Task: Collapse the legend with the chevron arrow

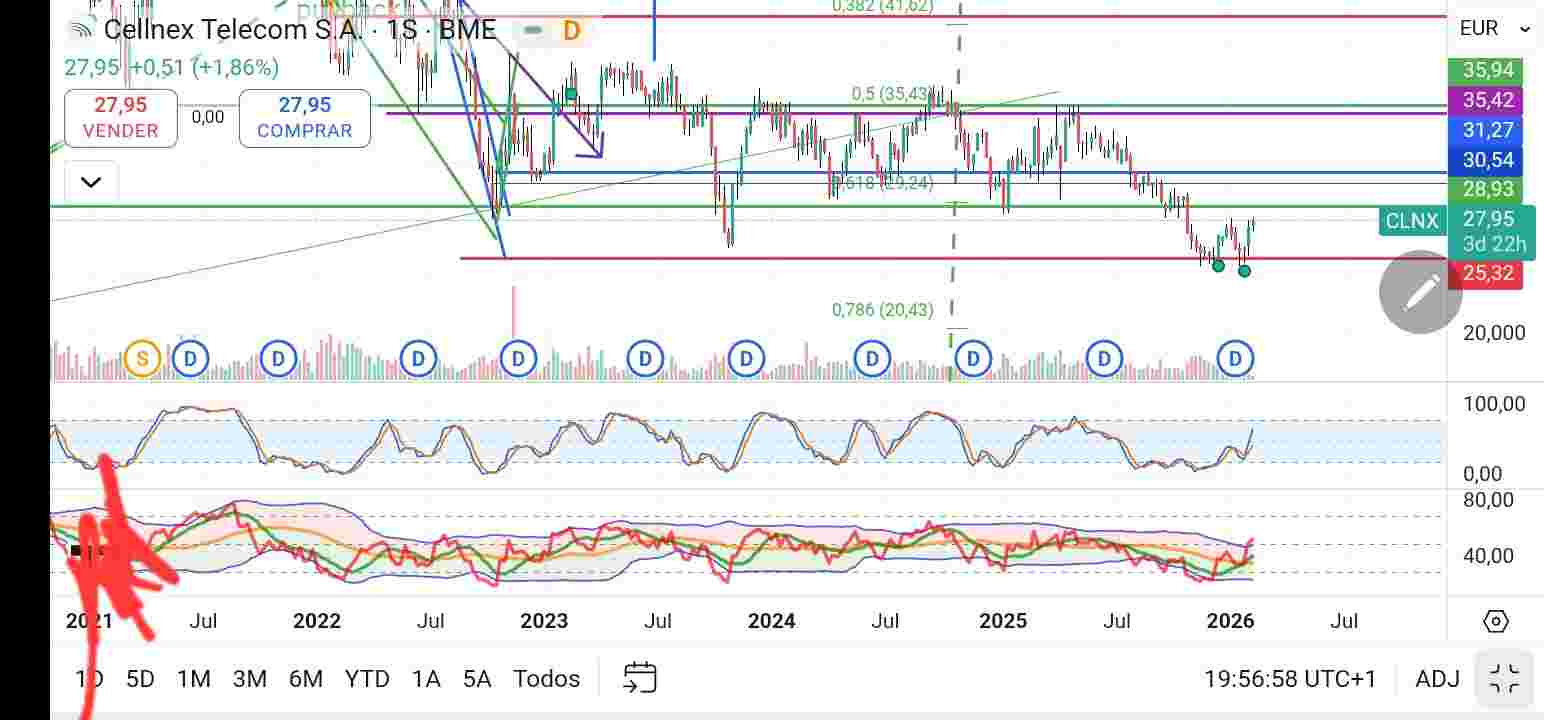Action: (91, 182)
